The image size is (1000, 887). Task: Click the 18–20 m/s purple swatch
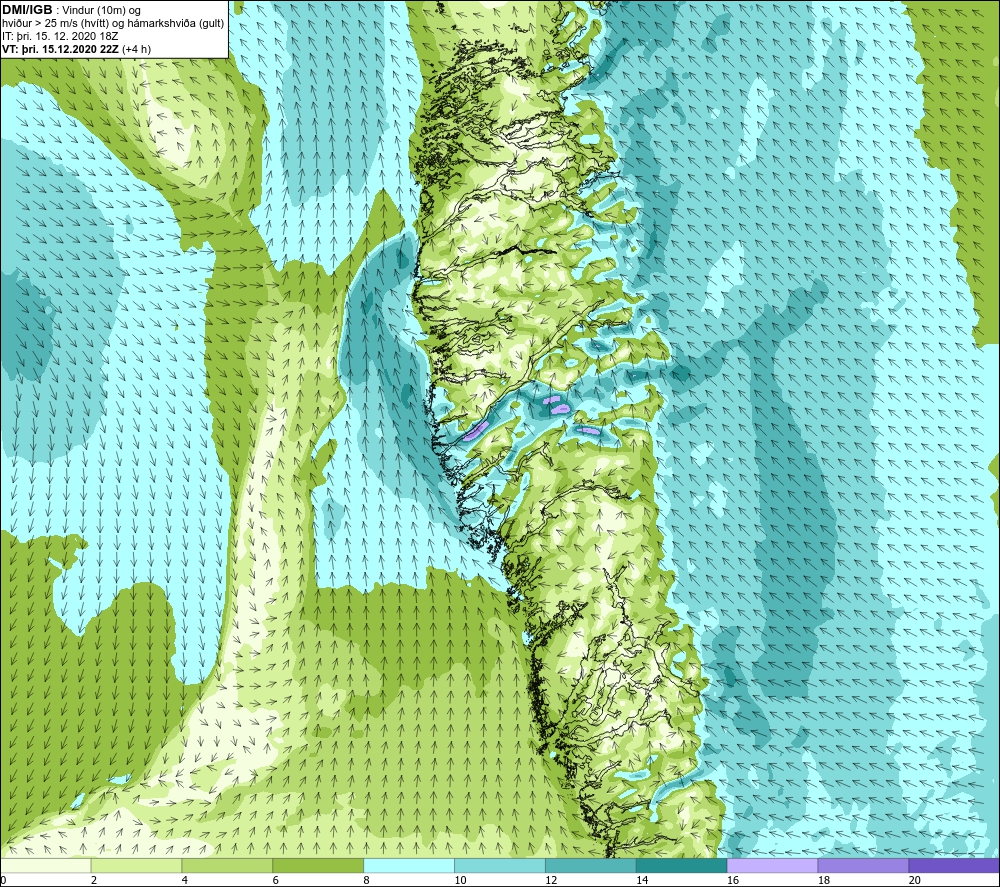coord(864,865)
